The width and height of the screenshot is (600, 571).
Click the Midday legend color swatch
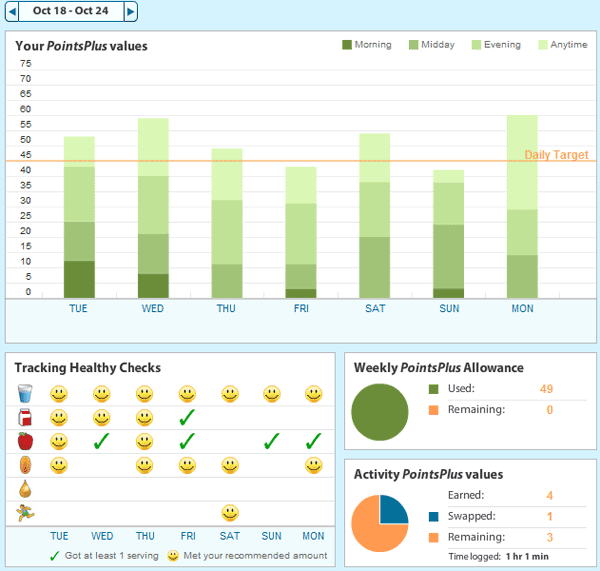point(413,45)
